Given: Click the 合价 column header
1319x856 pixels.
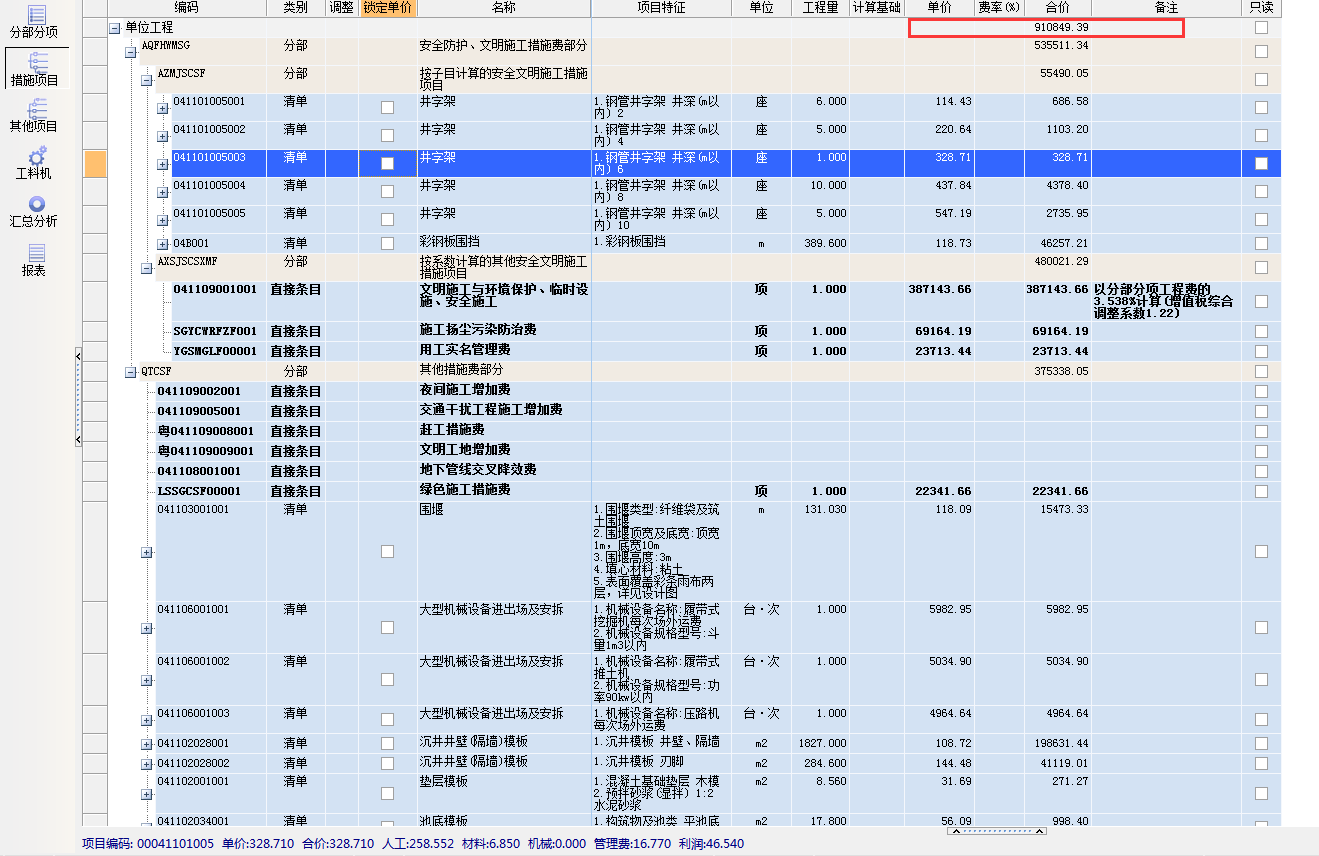Looking at the screenshot, I should click(1057, 8).
